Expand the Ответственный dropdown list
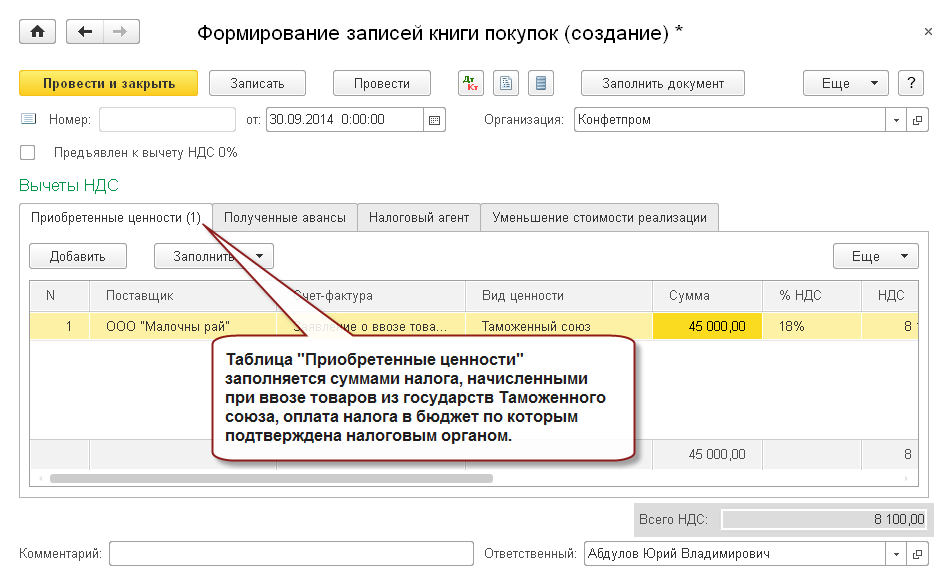 tap(895, 553)
